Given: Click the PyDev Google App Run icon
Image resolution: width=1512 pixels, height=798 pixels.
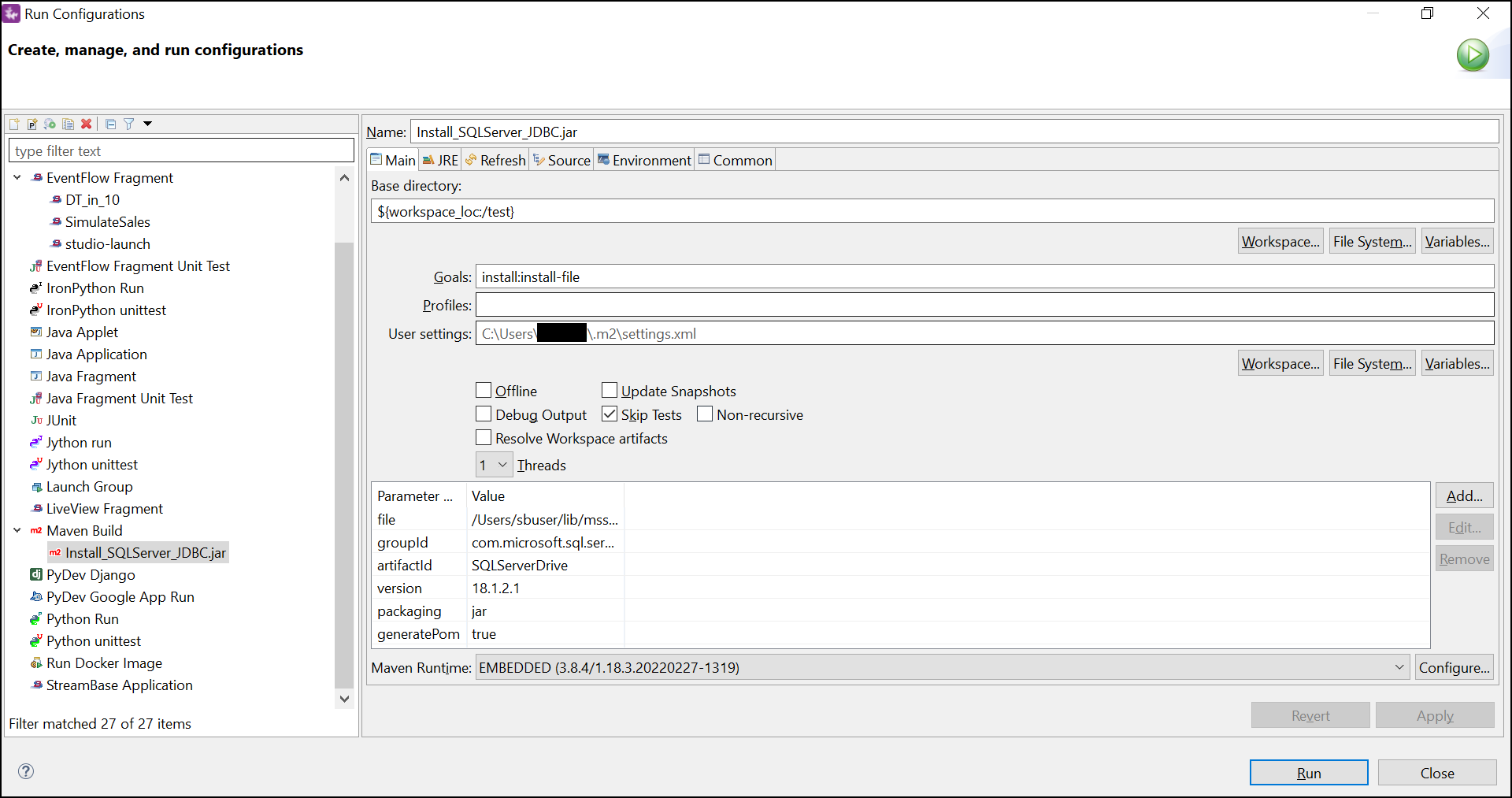Looking at the screenshot, I should pos(36,597).
